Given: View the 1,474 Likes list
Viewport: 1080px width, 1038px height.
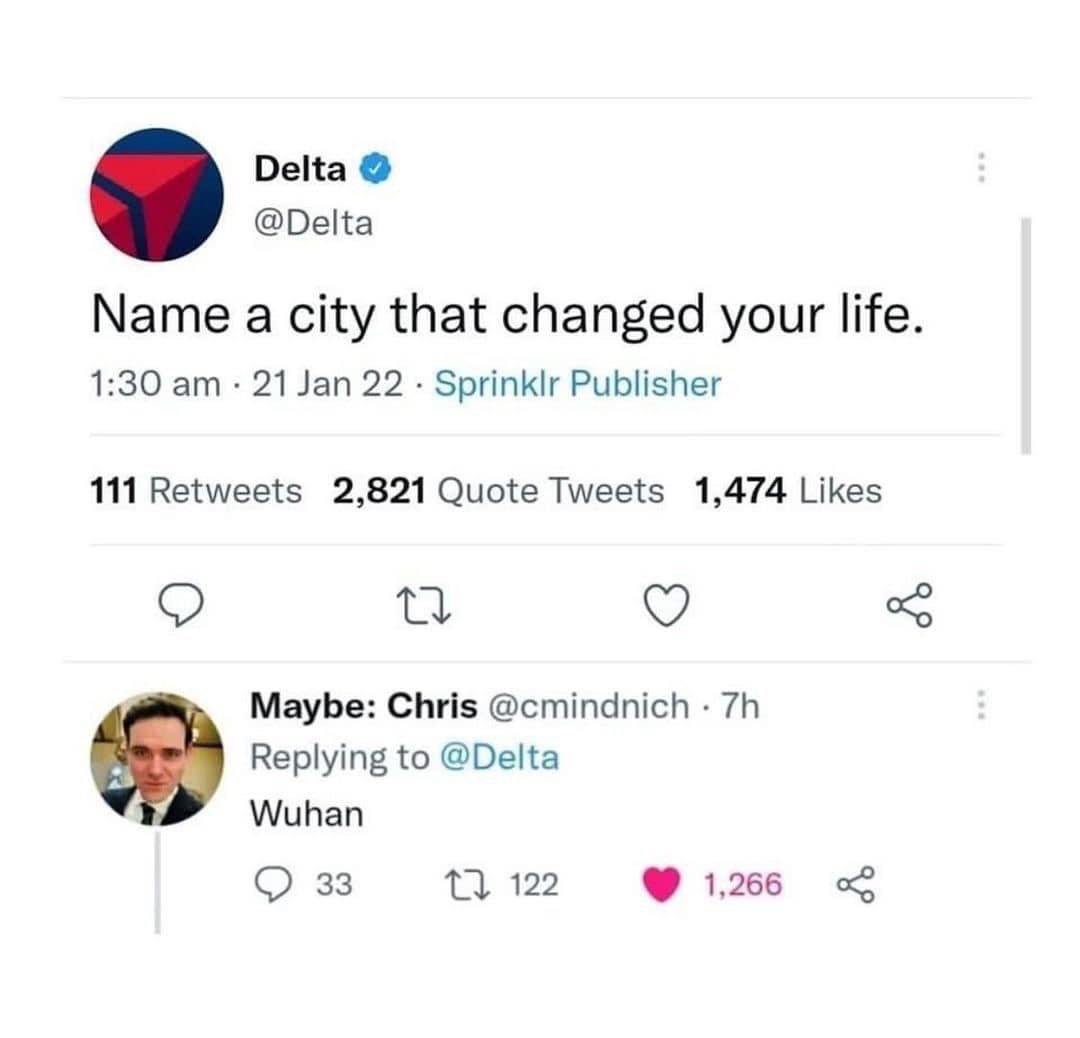Looking at the screenshot, I should [x=788, y=491].
